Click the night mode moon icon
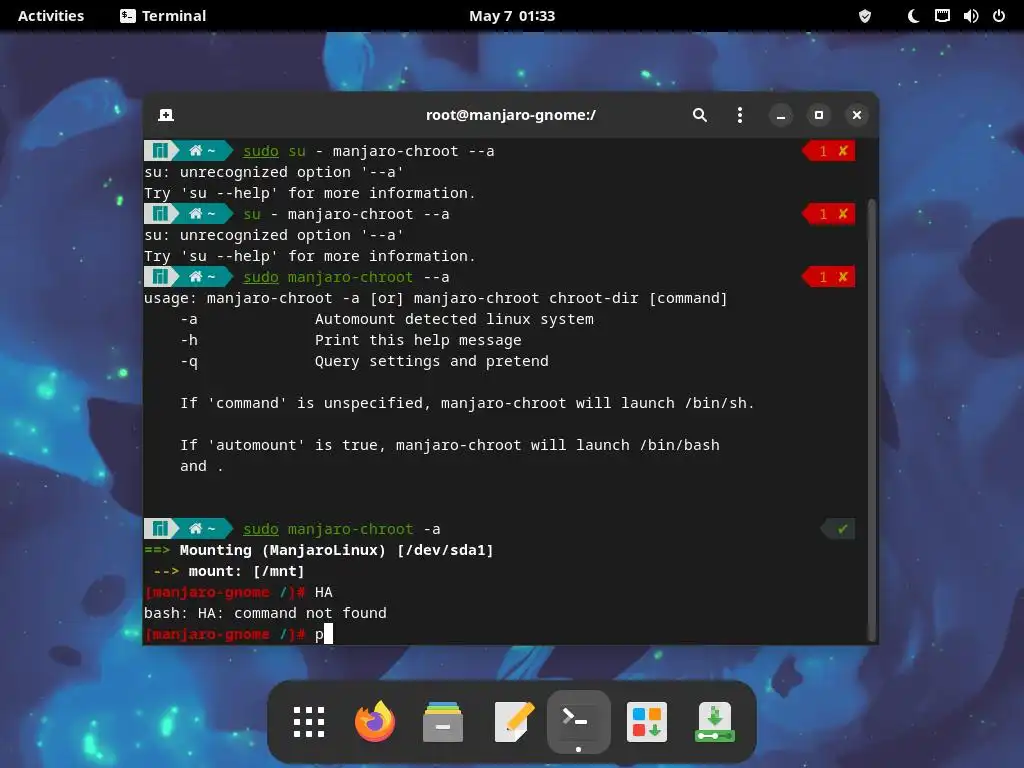This screenshot has height=768, width=1024. click(914, 16)
